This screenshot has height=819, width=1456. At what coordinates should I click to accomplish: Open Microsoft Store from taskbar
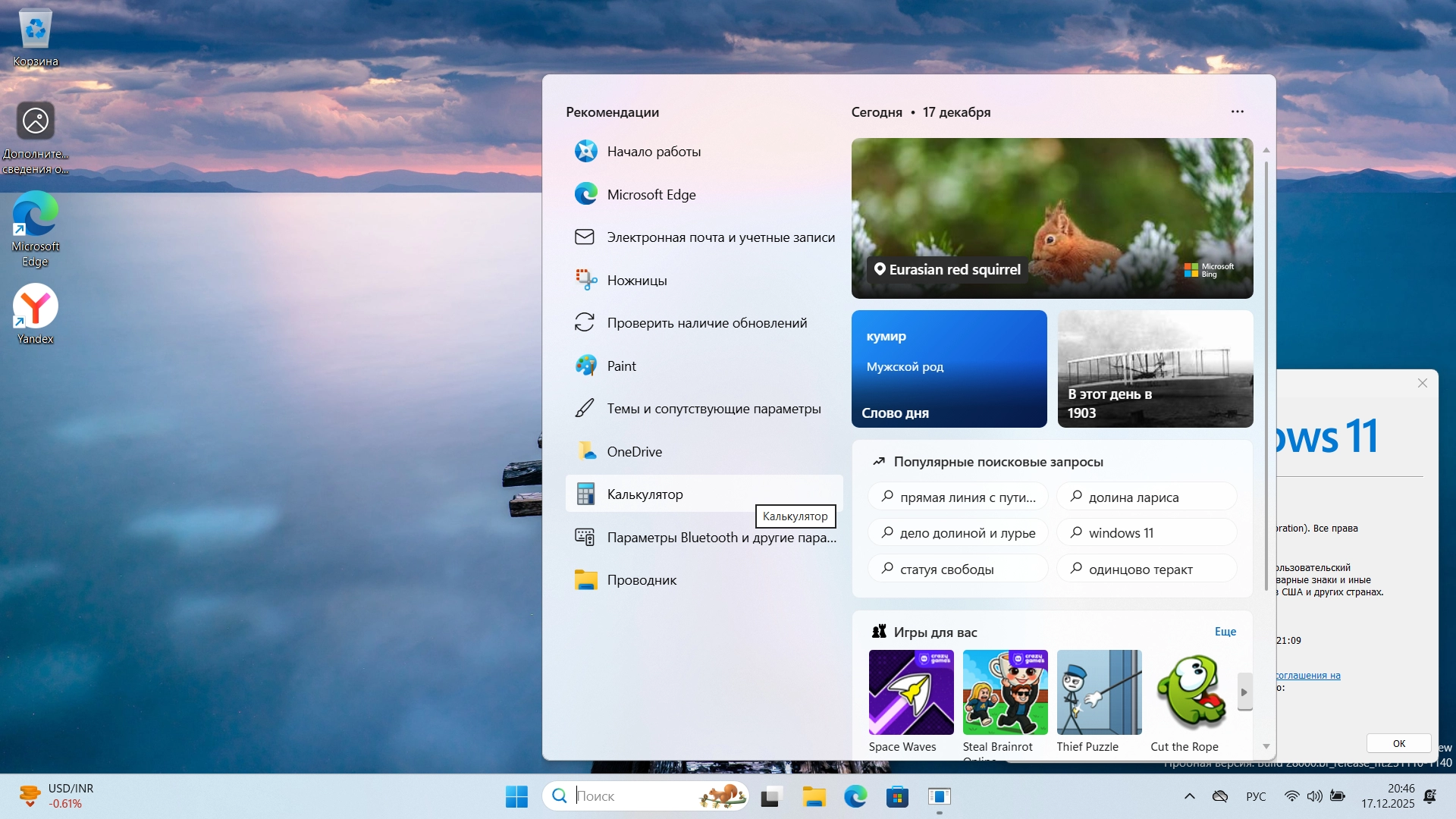(x=897, y=796)
